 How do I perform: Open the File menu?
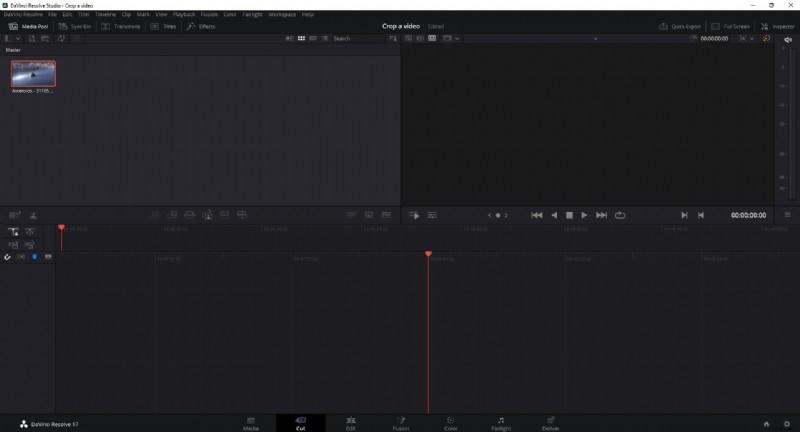pos(53,14)
